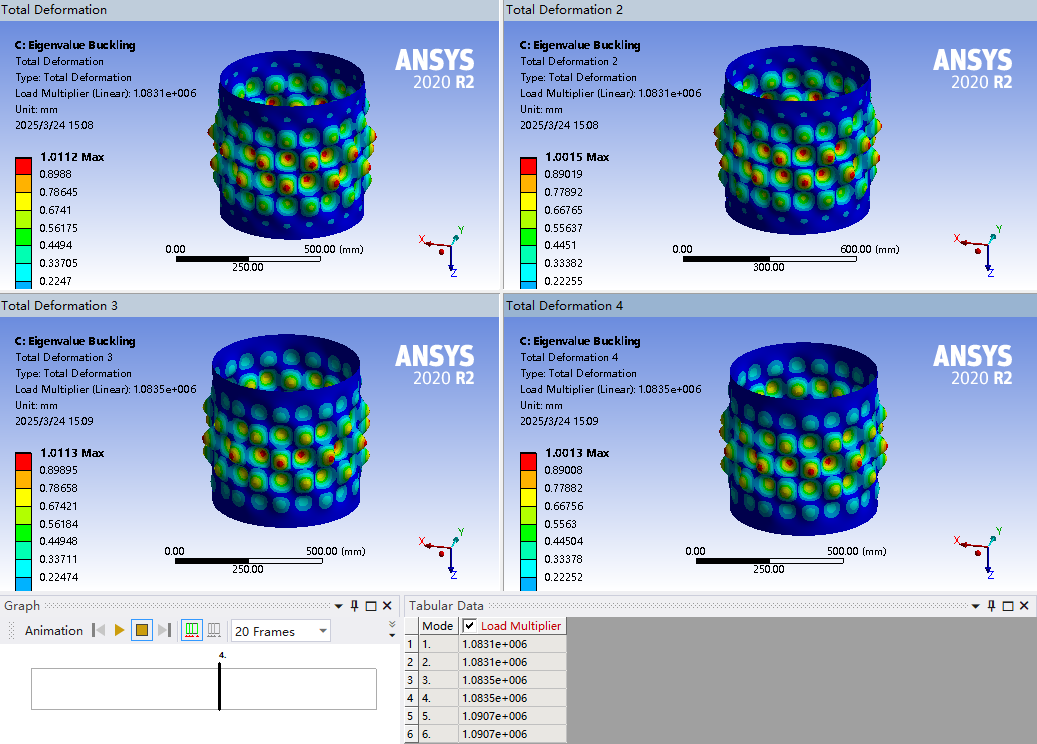Jump to previous animation frame
This screenshot has height=744, width=1037.
[x=99, y=630]
